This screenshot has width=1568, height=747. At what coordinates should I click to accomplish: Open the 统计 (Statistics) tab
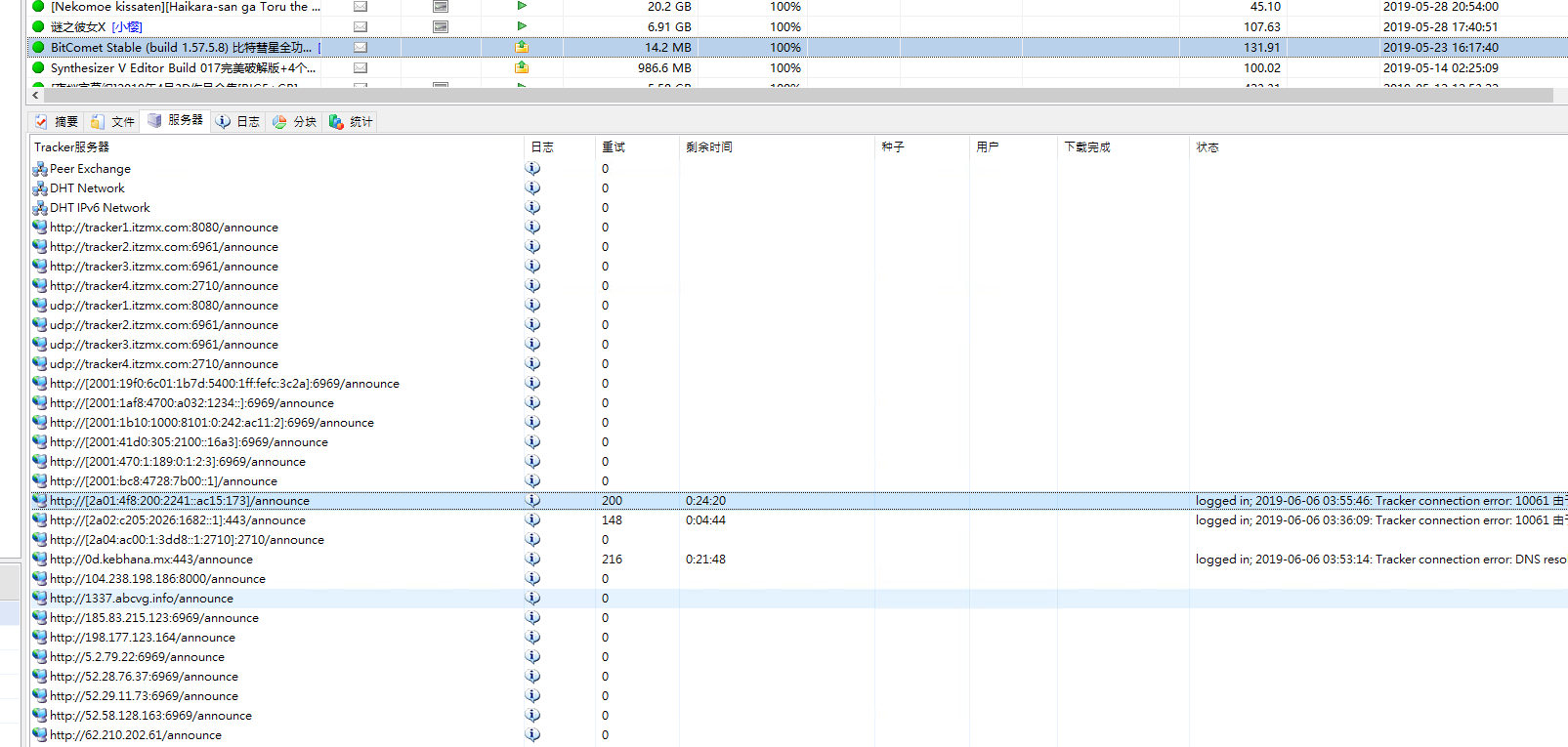(x=352, y=121)
